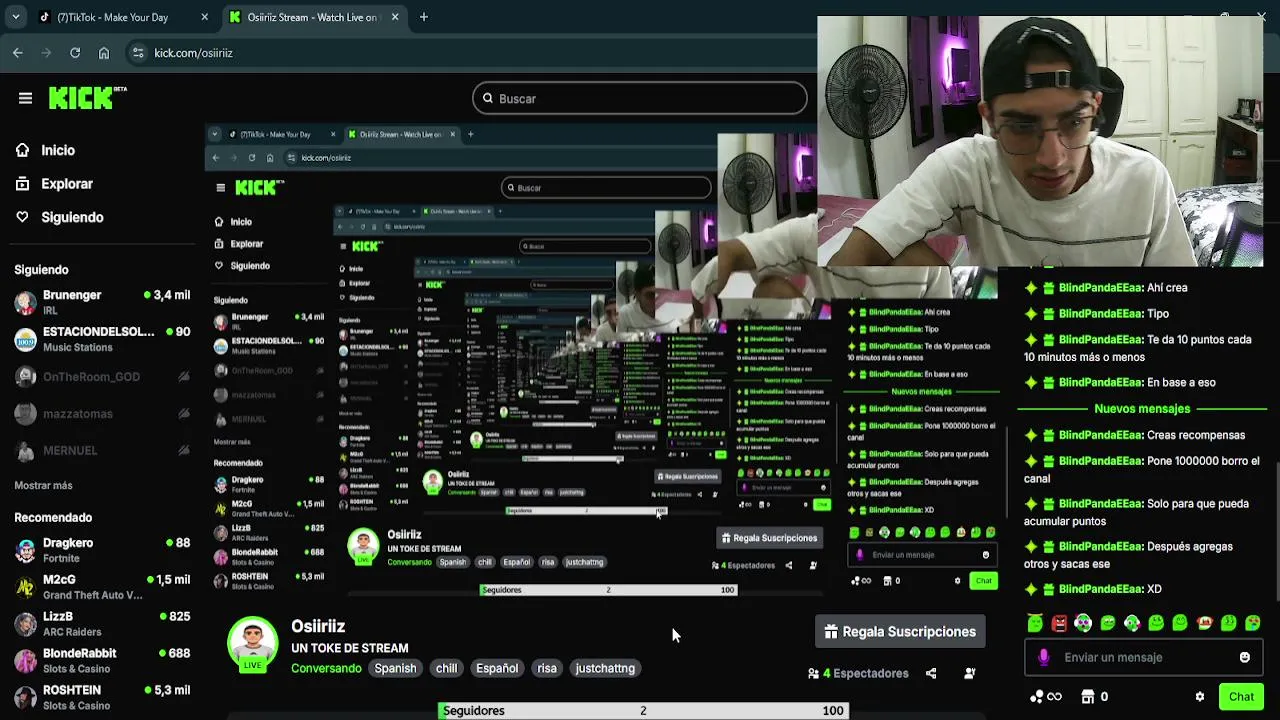1280x720 pixels.
Task: Select the risa tag
Action: pos(547,668)
